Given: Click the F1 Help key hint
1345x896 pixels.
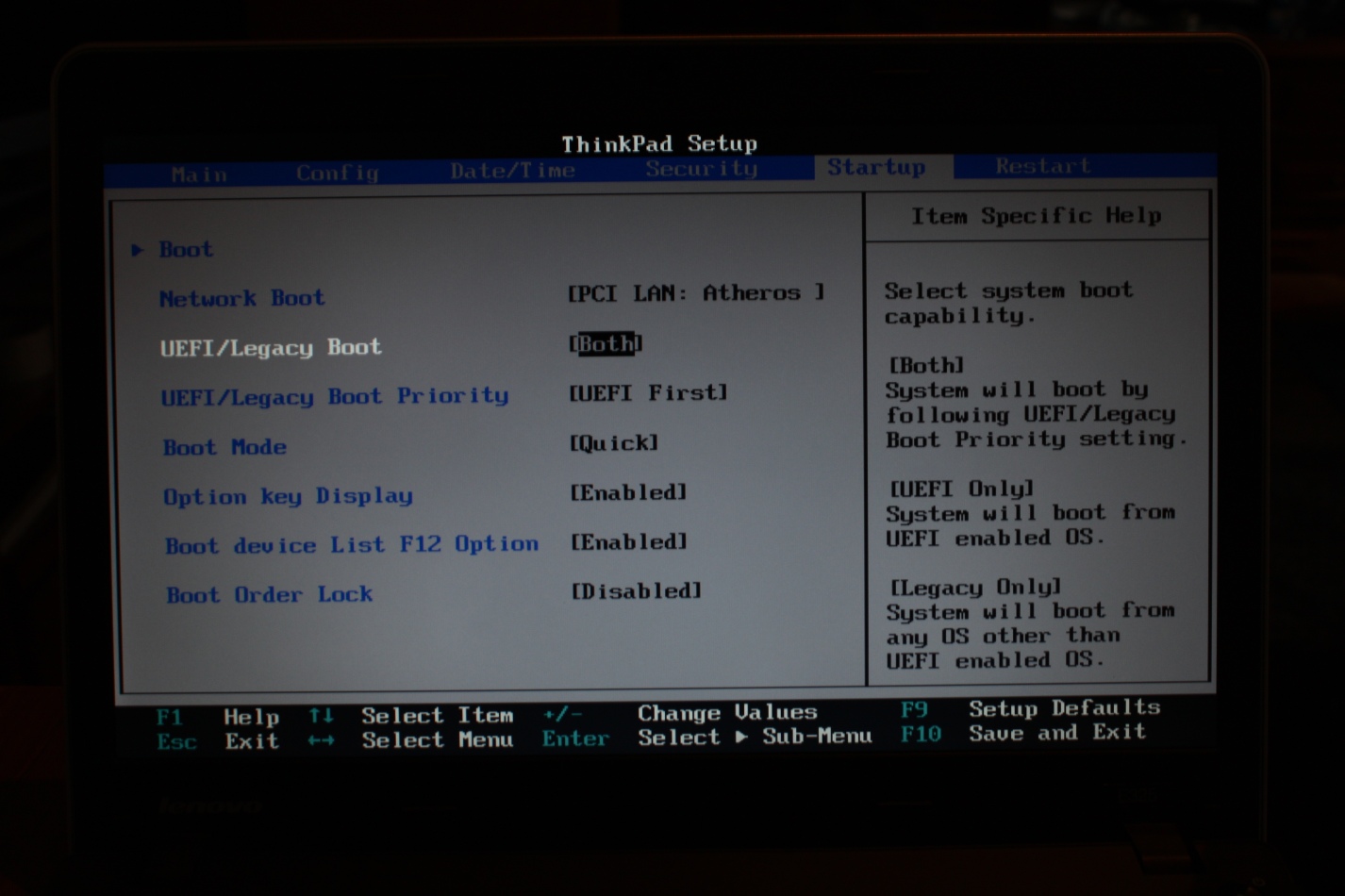Looking at the screenshot, I should [218, 717].
